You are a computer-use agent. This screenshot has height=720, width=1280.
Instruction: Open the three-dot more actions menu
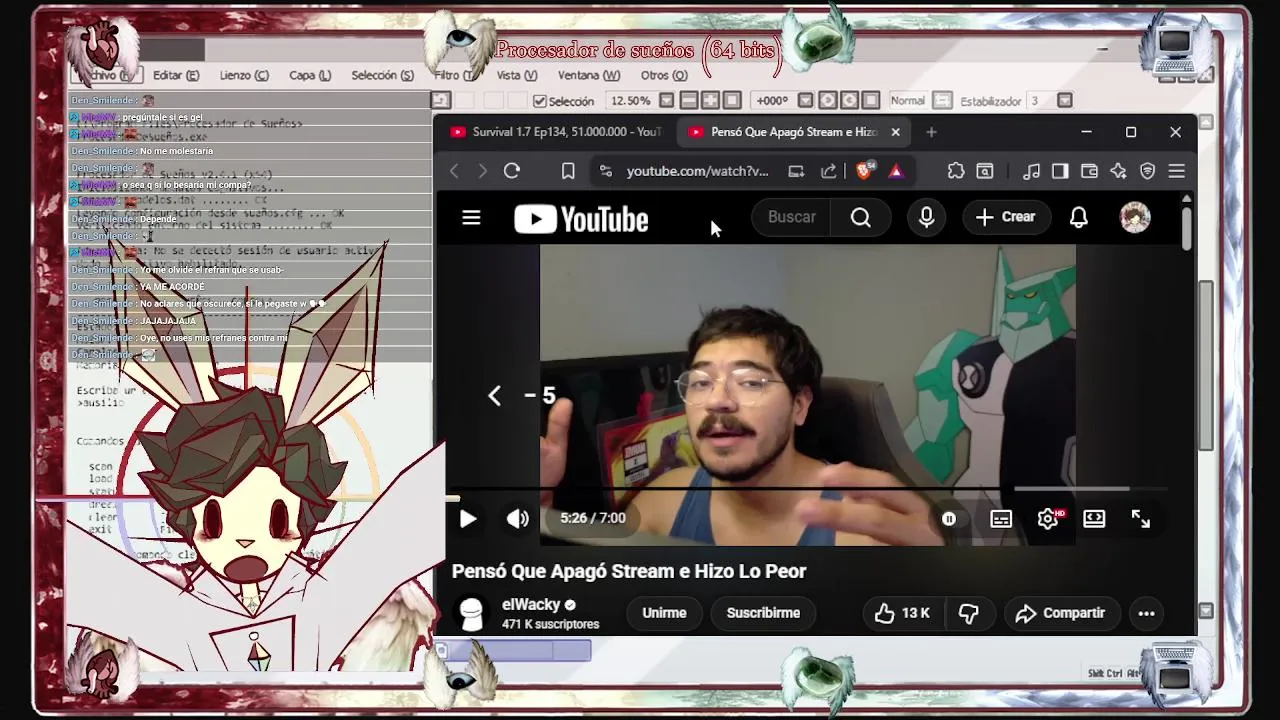1147,613
